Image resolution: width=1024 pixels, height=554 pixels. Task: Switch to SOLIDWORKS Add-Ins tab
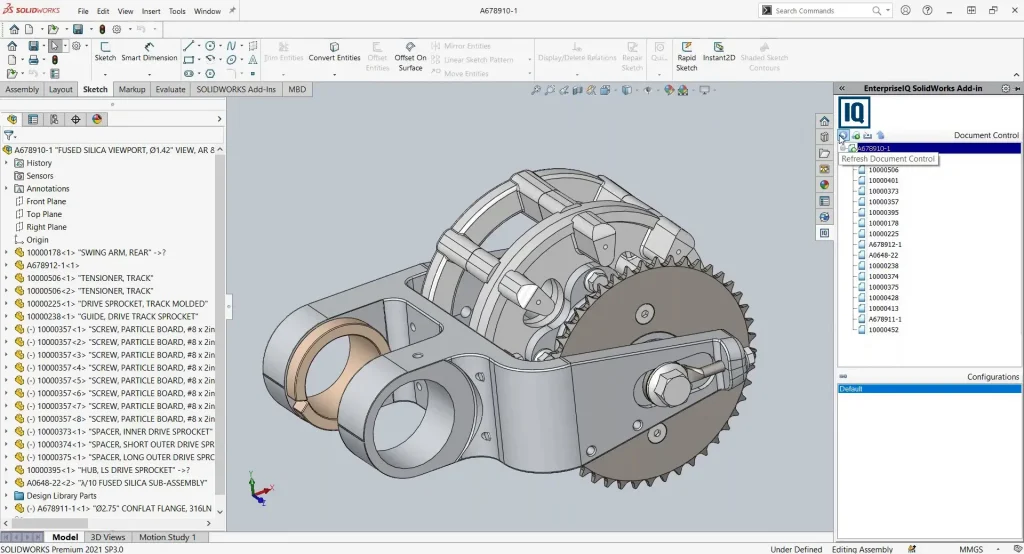(236, 90)
